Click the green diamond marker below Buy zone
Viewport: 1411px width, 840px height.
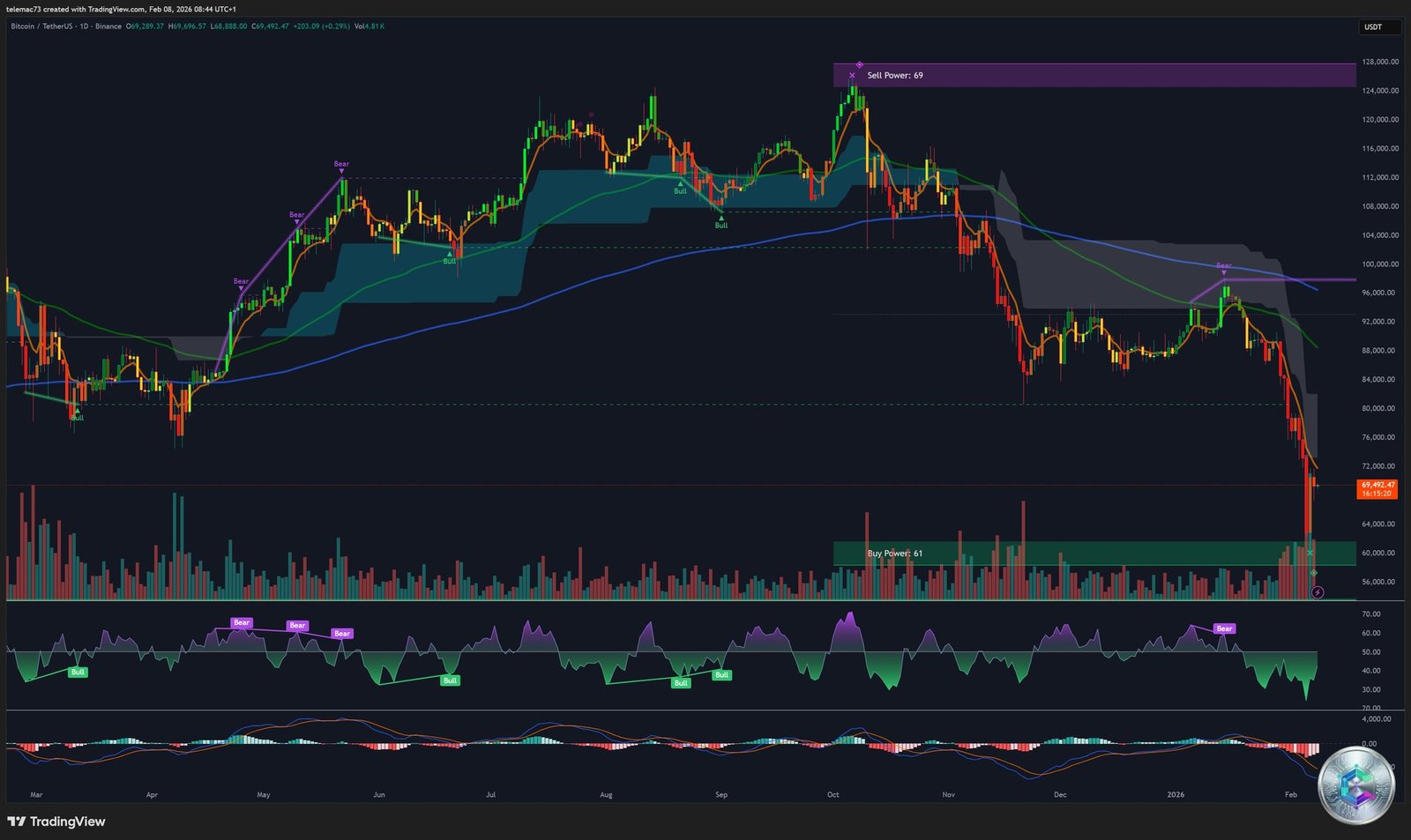[1313, 574]
